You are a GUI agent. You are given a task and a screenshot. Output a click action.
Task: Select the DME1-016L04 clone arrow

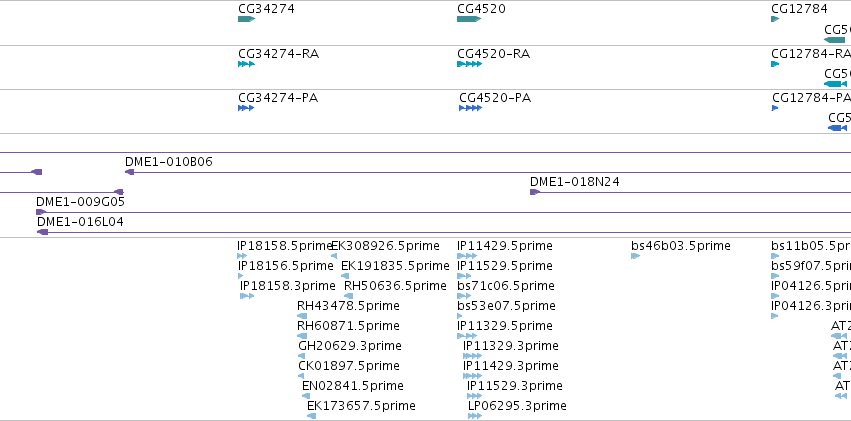[x=42, y=232]
